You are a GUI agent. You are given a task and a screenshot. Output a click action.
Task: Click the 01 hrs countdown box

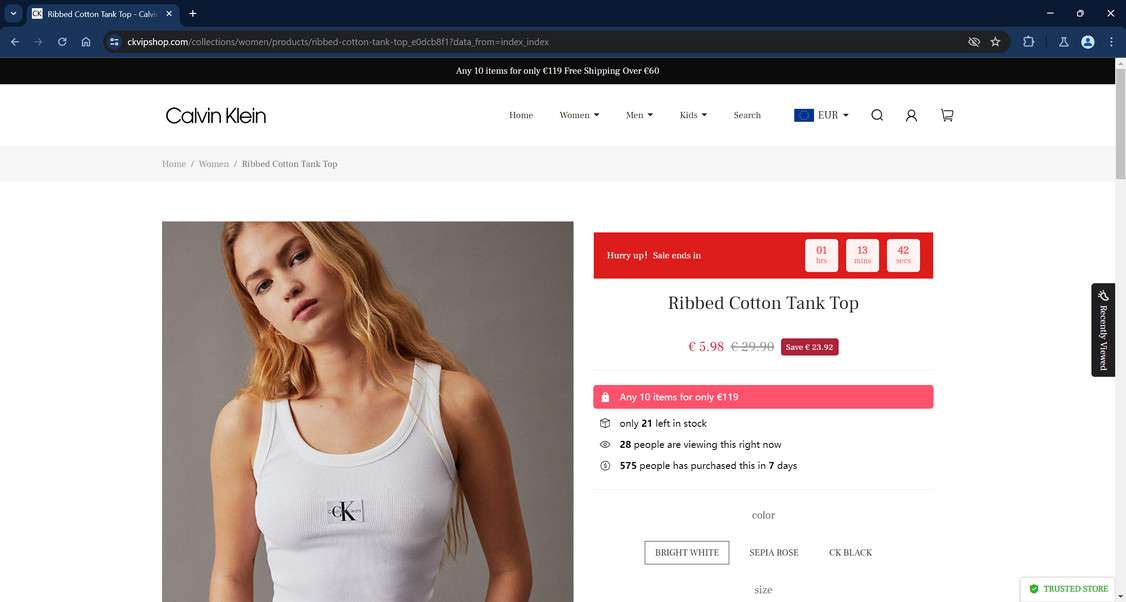tap(822, 255)
